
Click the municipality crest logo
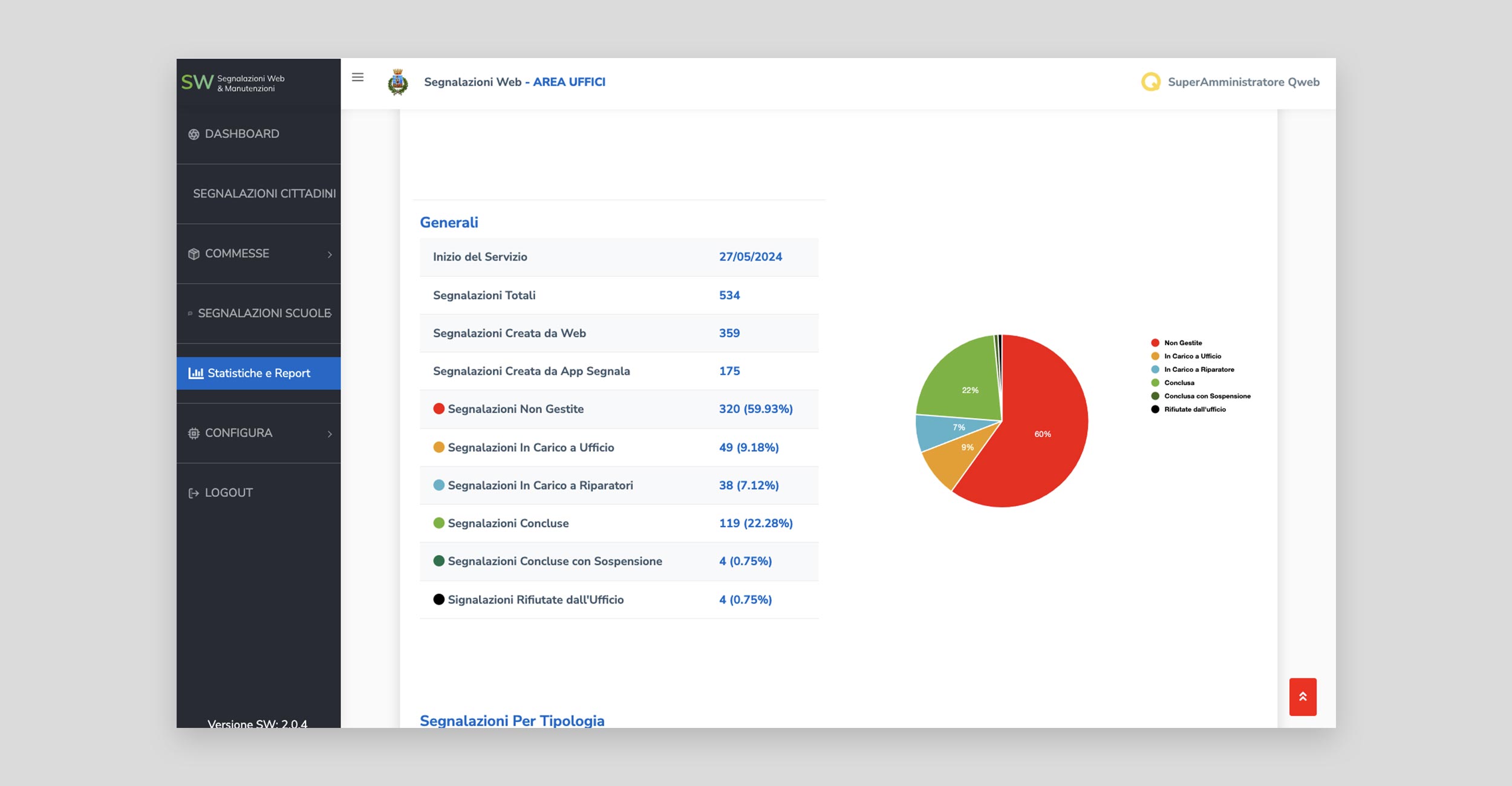point(397,82)
